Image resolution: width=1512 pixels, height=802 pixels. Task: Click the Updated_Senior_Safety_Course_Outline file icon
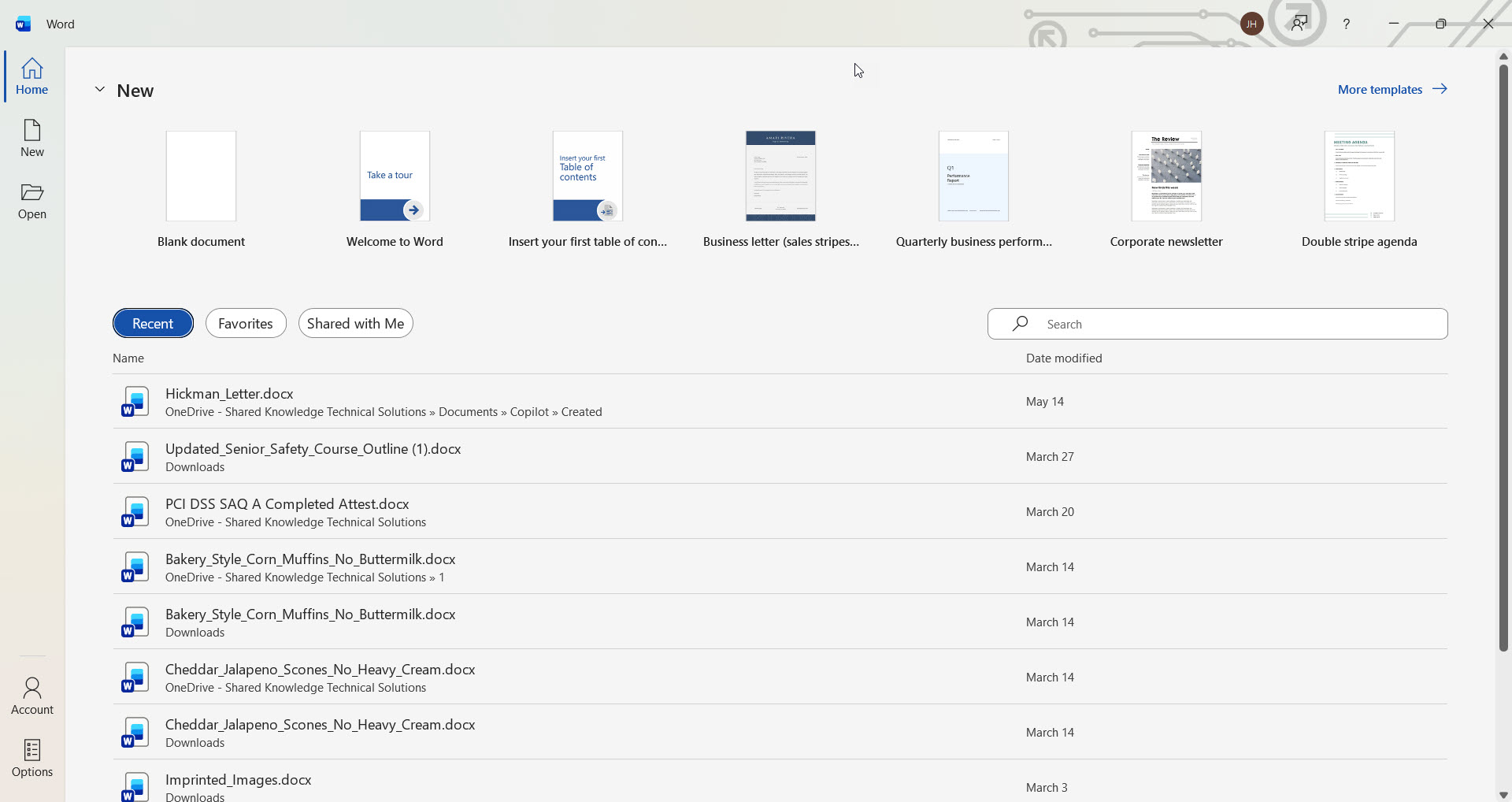tap(135, 457)
